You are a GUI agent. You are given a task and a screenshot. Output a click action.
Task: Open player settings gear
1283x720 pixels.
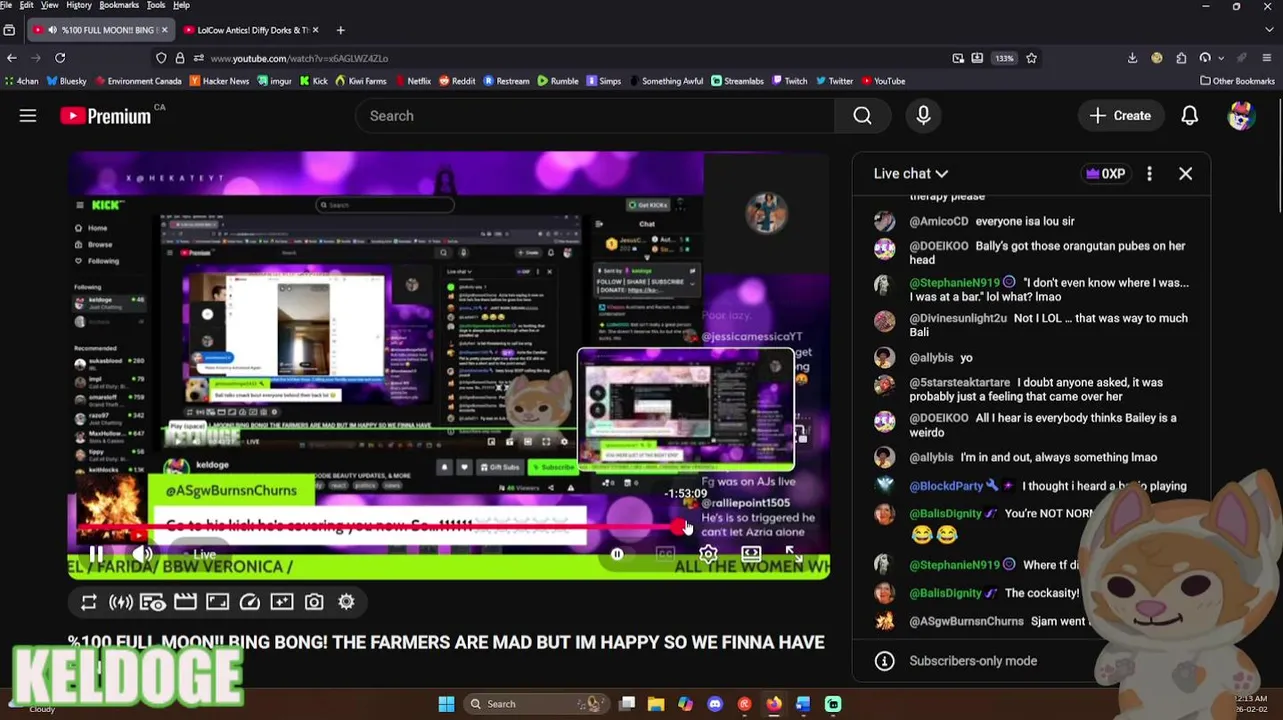click(x=708, y=554)
